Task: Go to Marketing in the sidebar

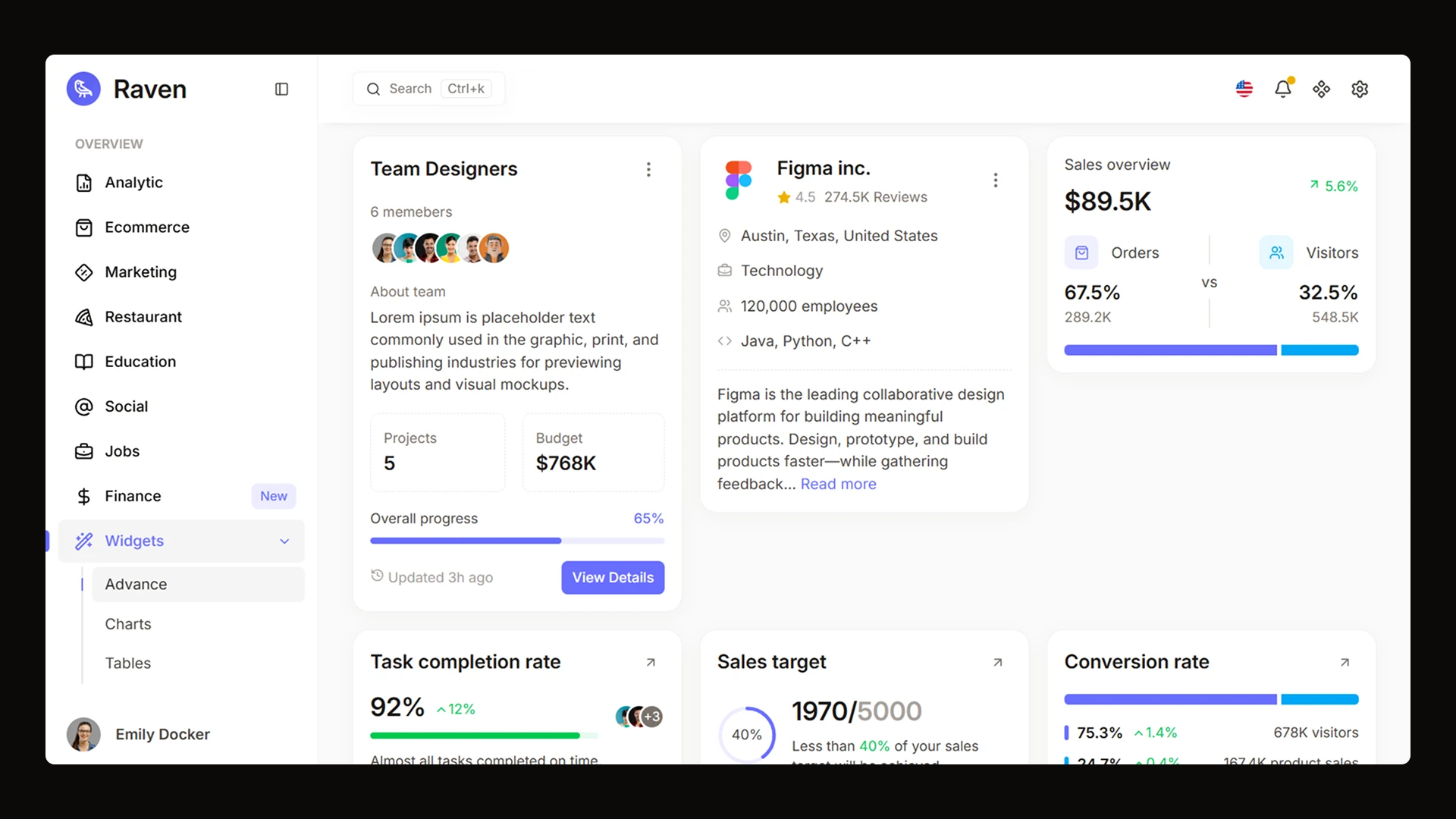Action: click(x=181, y=272)
